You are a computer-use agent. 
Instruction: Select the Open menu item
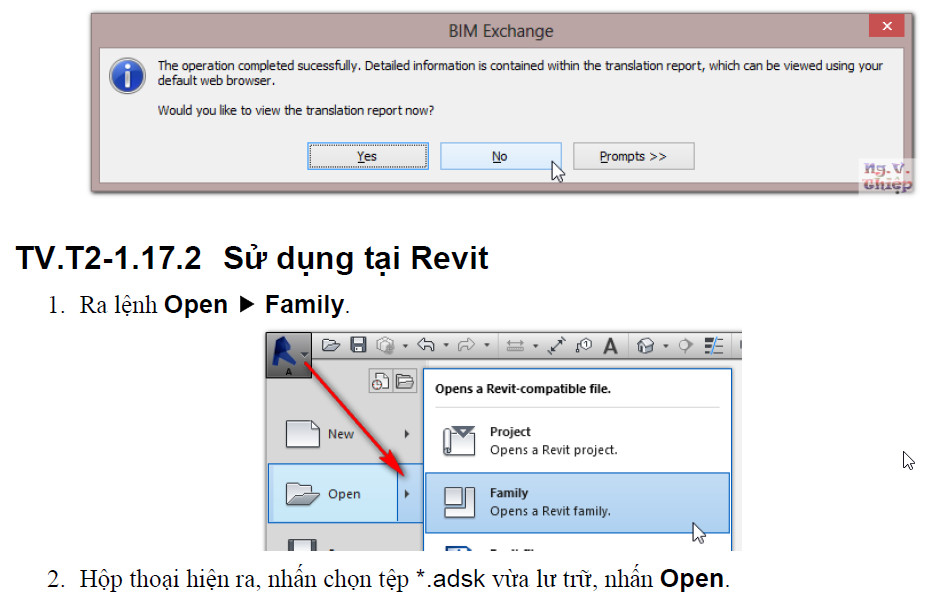coord(333,494)
